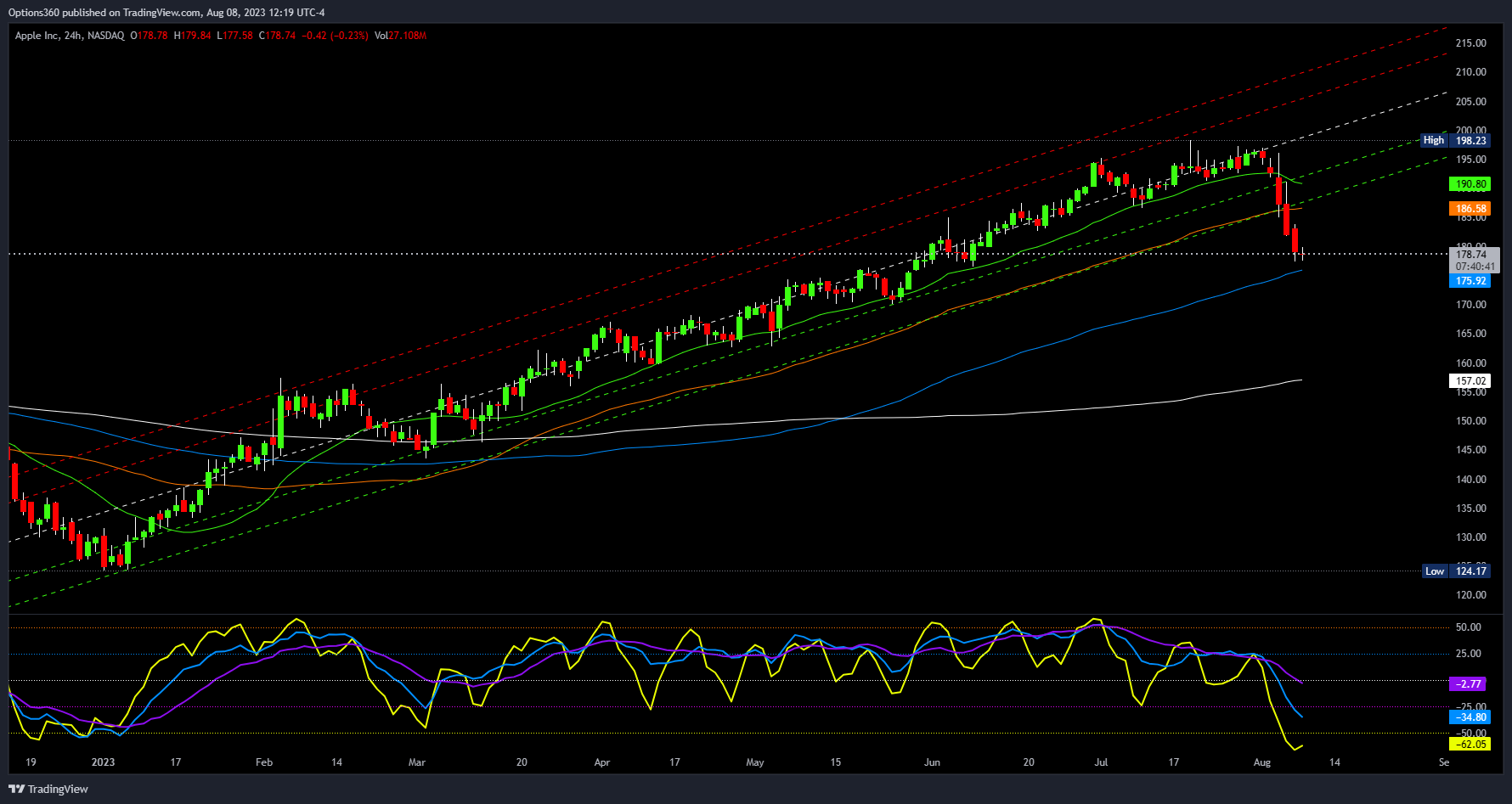Click the '19' date label on time axis

pos(31,762)
